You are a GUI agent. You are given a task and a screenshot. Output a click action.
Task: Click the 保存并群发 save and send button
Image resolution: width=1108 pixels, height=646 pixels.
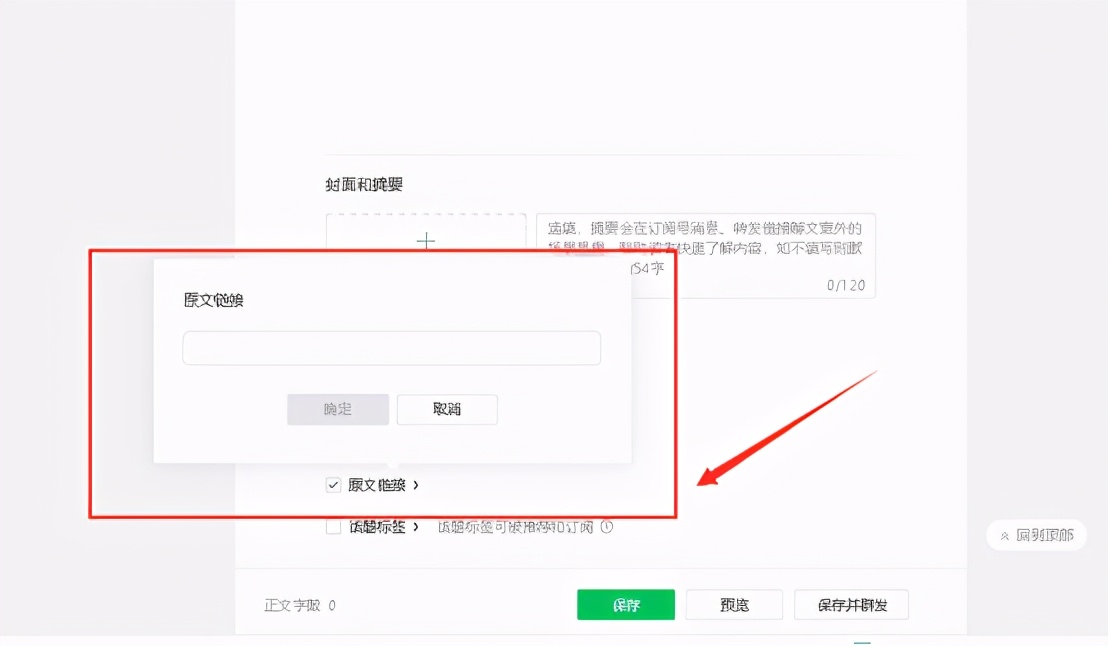[851, 604]
